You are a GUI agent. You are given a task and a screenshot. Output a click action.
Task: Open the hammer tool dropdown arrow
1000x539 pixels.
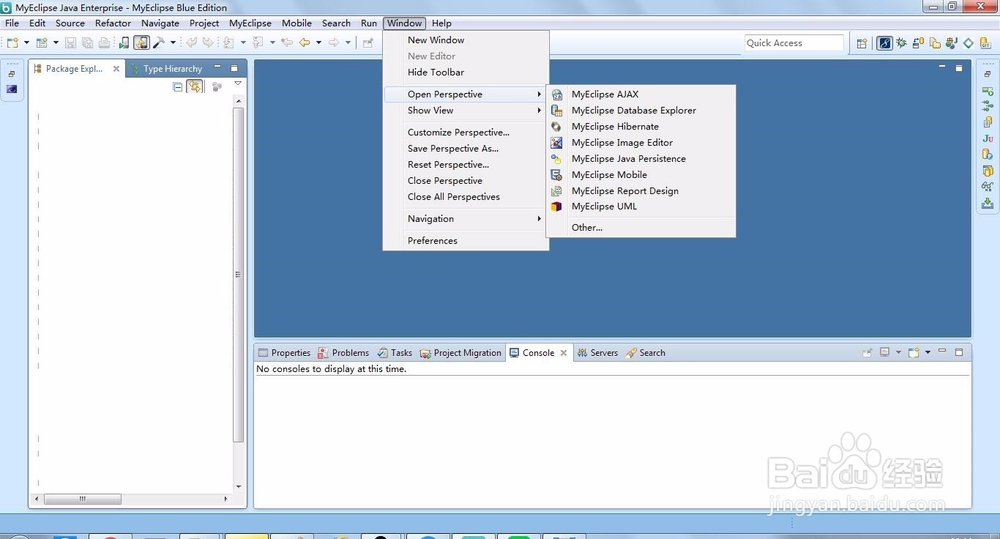(x=173, y=43)
